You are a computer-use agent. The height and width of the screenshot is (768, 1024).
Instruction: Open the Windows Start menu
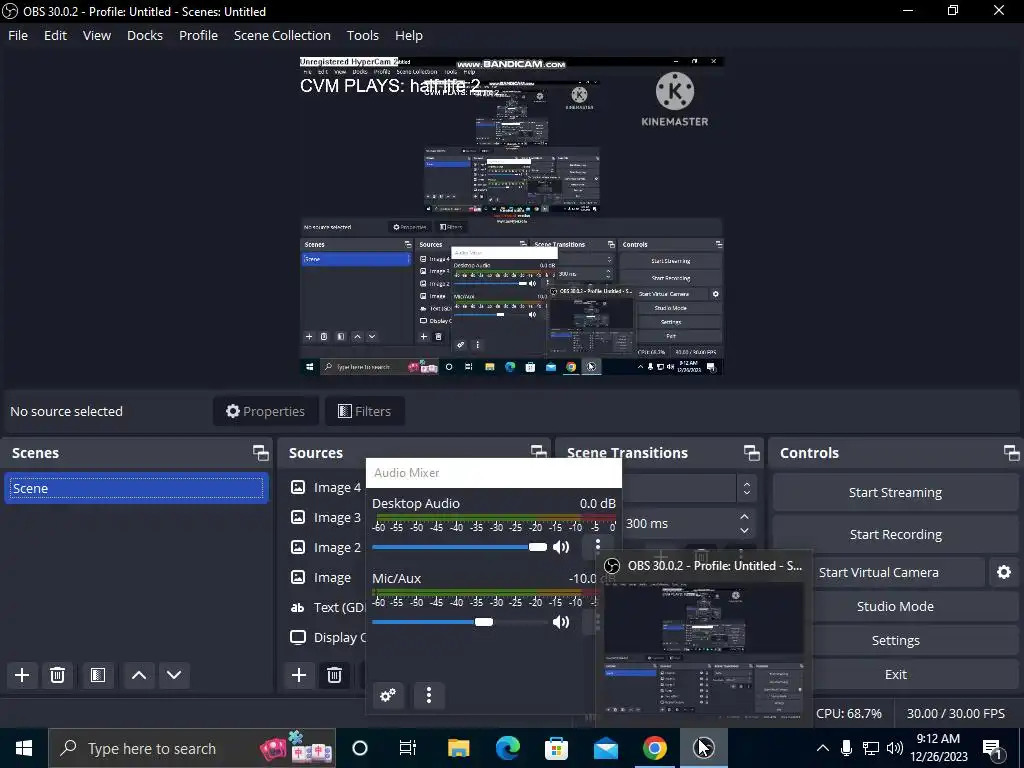[24, 748]
